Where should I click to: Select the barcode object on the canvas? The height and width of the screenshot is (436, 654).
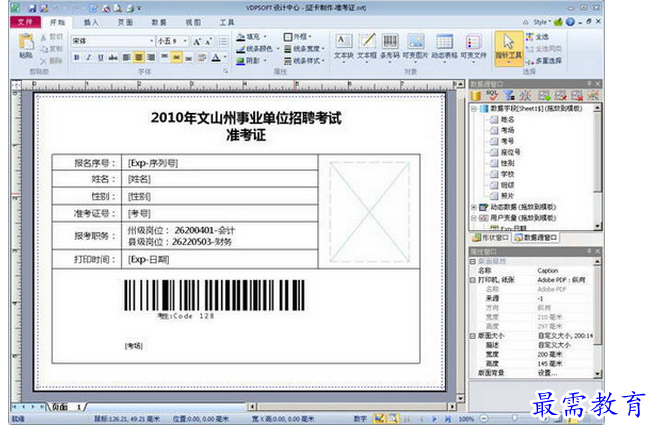(x=214, y=299)
